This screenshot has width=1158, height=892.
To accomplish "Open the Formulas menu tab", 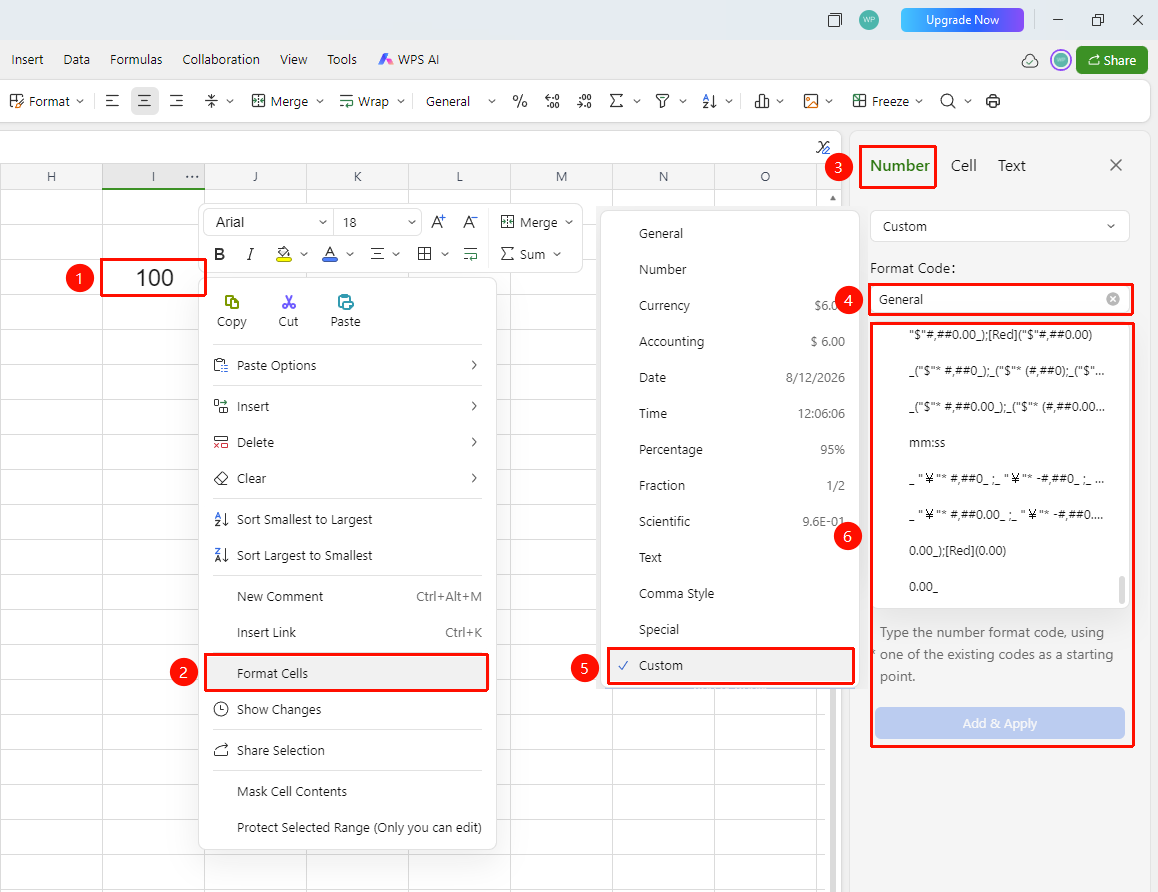I will click(x=136, y=60).
